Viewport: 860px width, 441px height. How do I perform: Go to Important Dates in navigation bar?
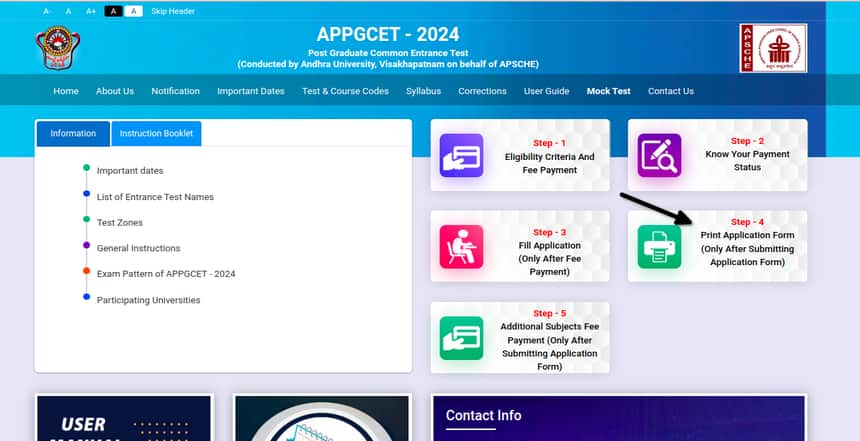(250, 91)
